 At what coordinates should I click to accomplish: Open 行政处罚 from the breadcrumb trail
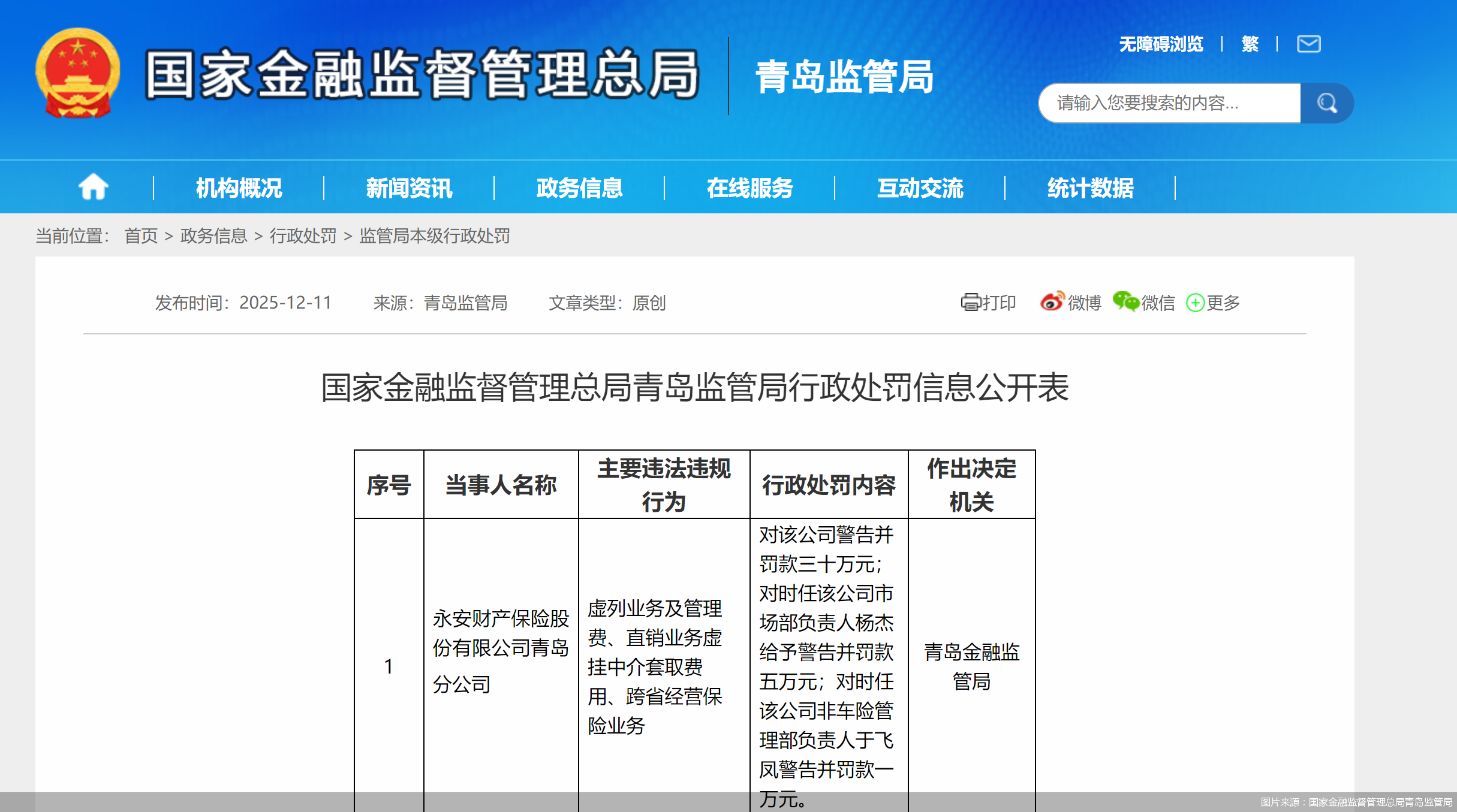[x=303, y=237]
